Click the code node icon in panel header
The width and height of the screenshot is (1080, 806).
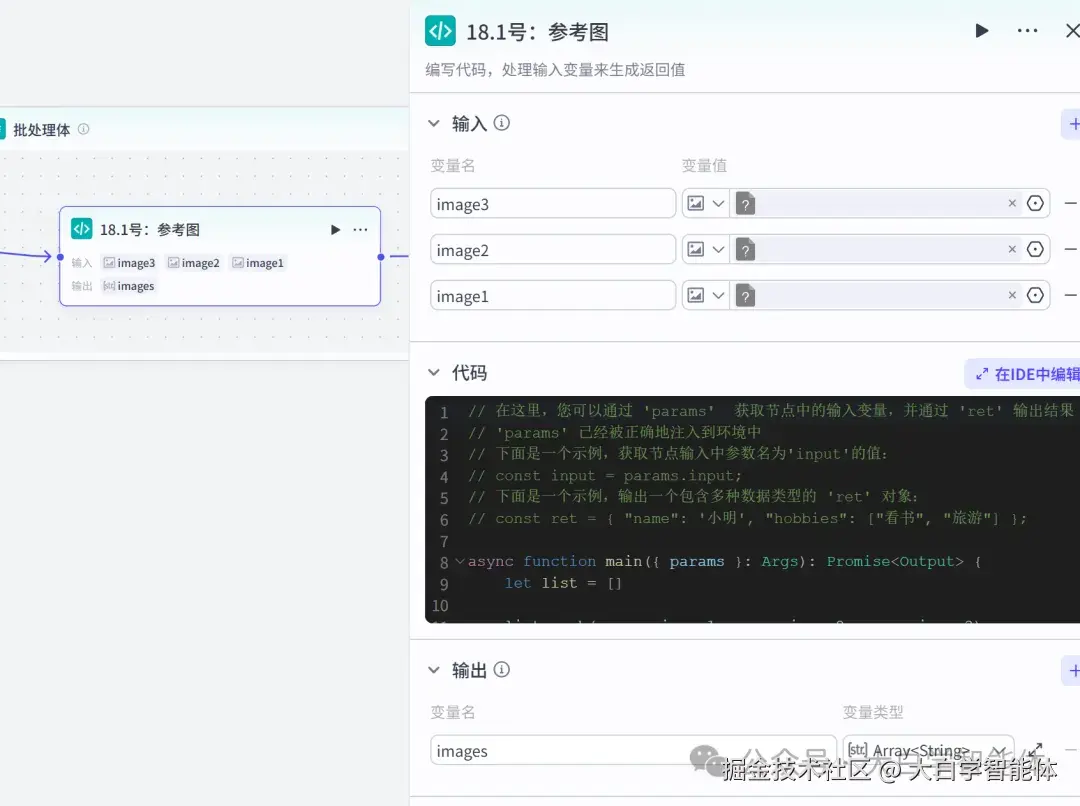coord(440,31)
